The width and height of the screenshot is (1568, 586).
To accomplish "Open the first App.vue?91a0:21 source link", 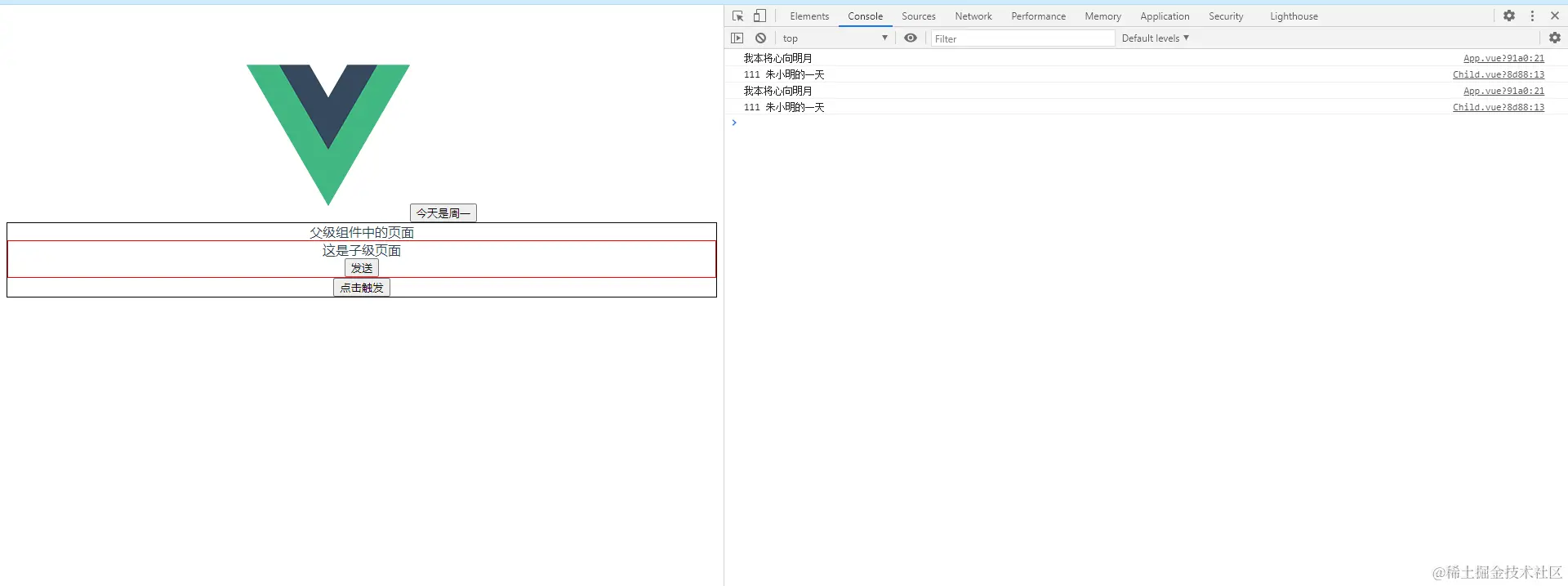I will 1503,58.
